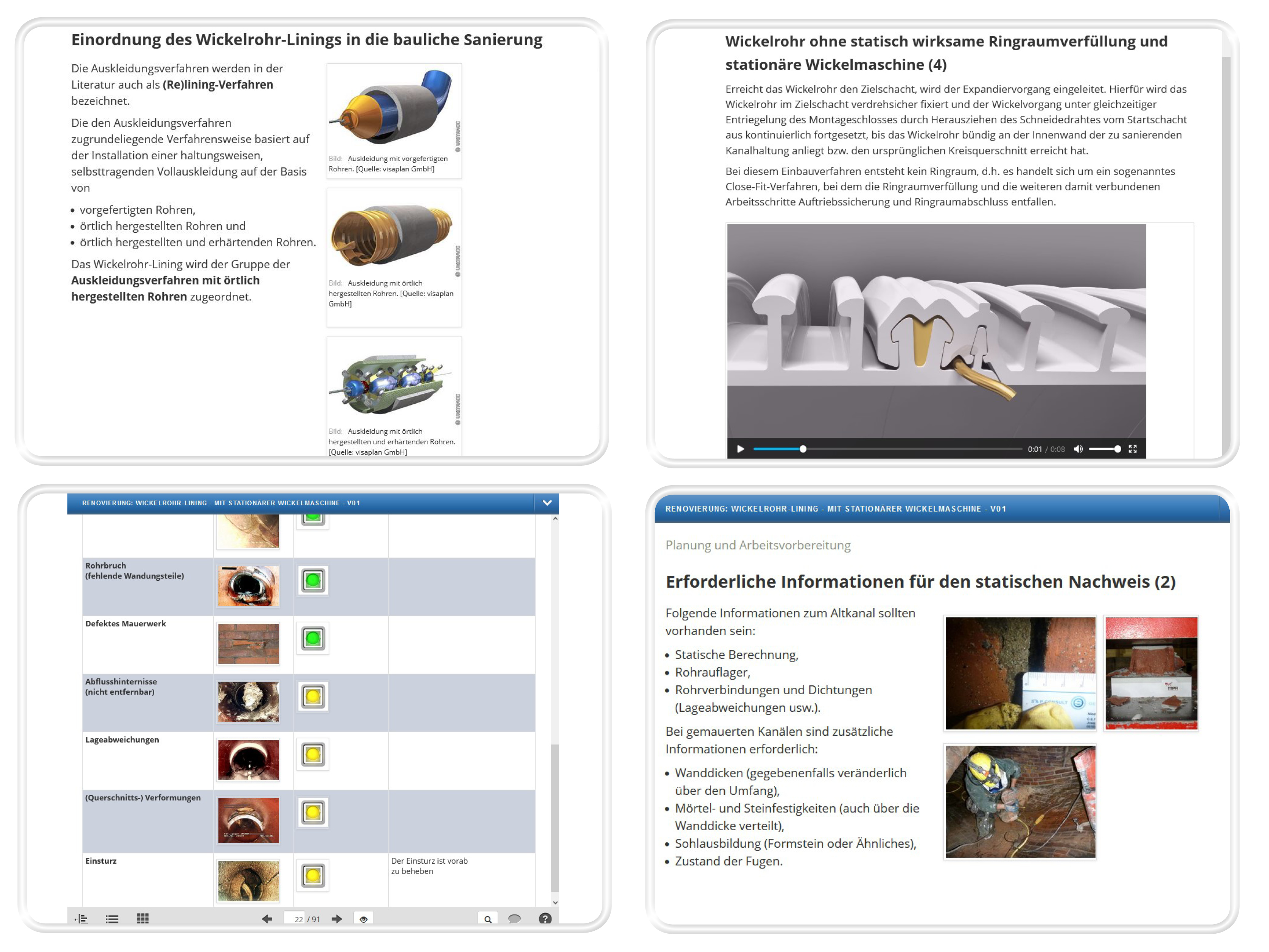Click the Rohrbruch green status button
Image resolution: width=1269 pixels, height=952 pixels.
click(x=313, y=580)
